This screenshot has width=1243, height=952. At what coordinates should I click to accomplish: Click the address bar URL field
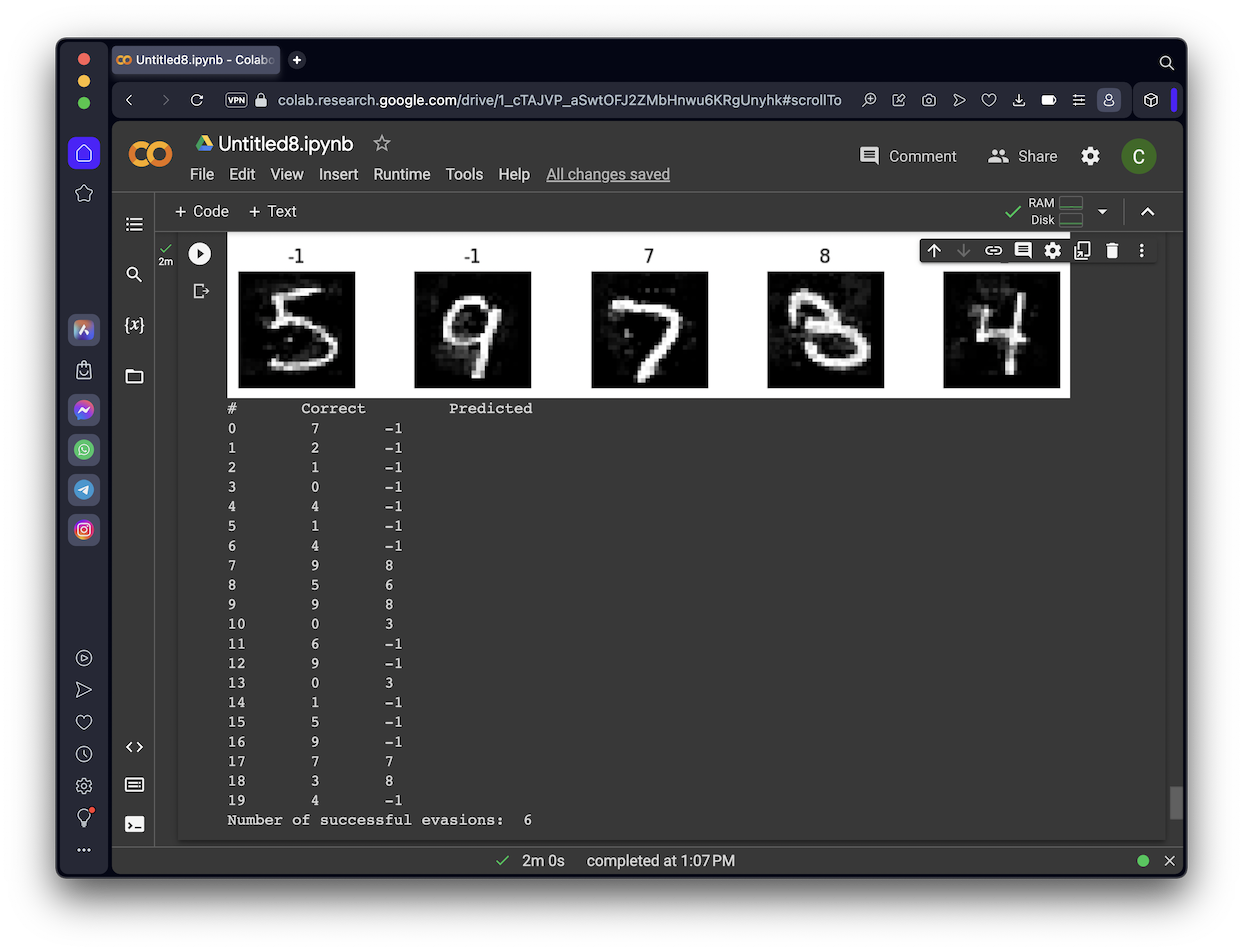click(558, 100)
